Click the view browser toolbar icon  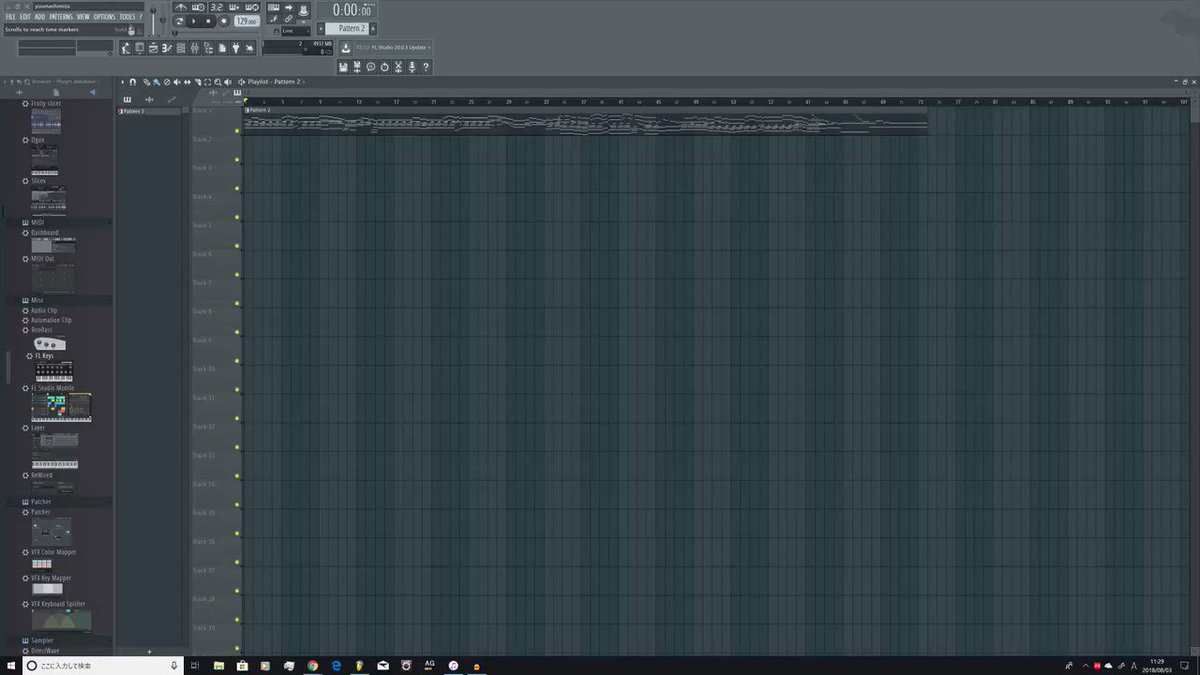point(208,47)
